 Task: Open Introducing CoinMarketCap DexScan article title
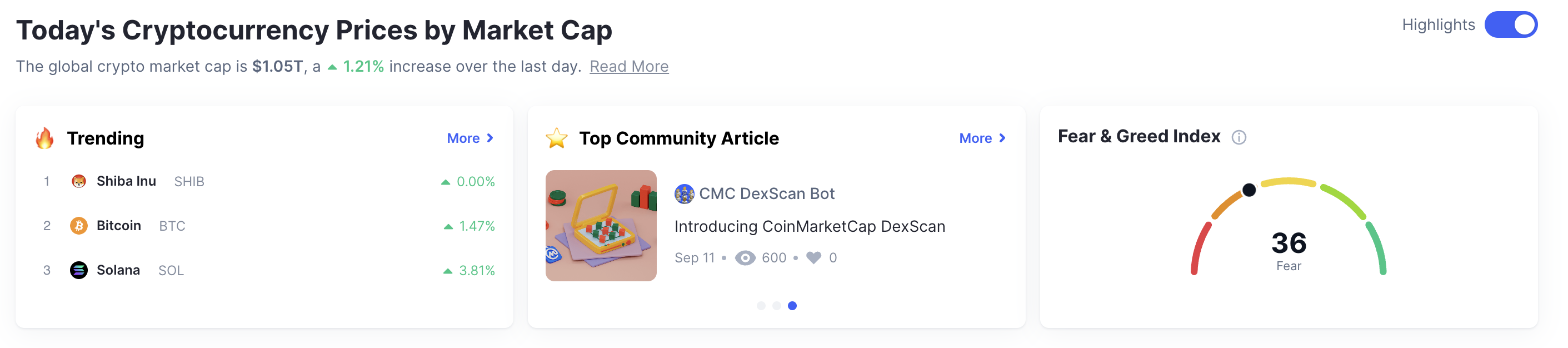tap(810, 226)
